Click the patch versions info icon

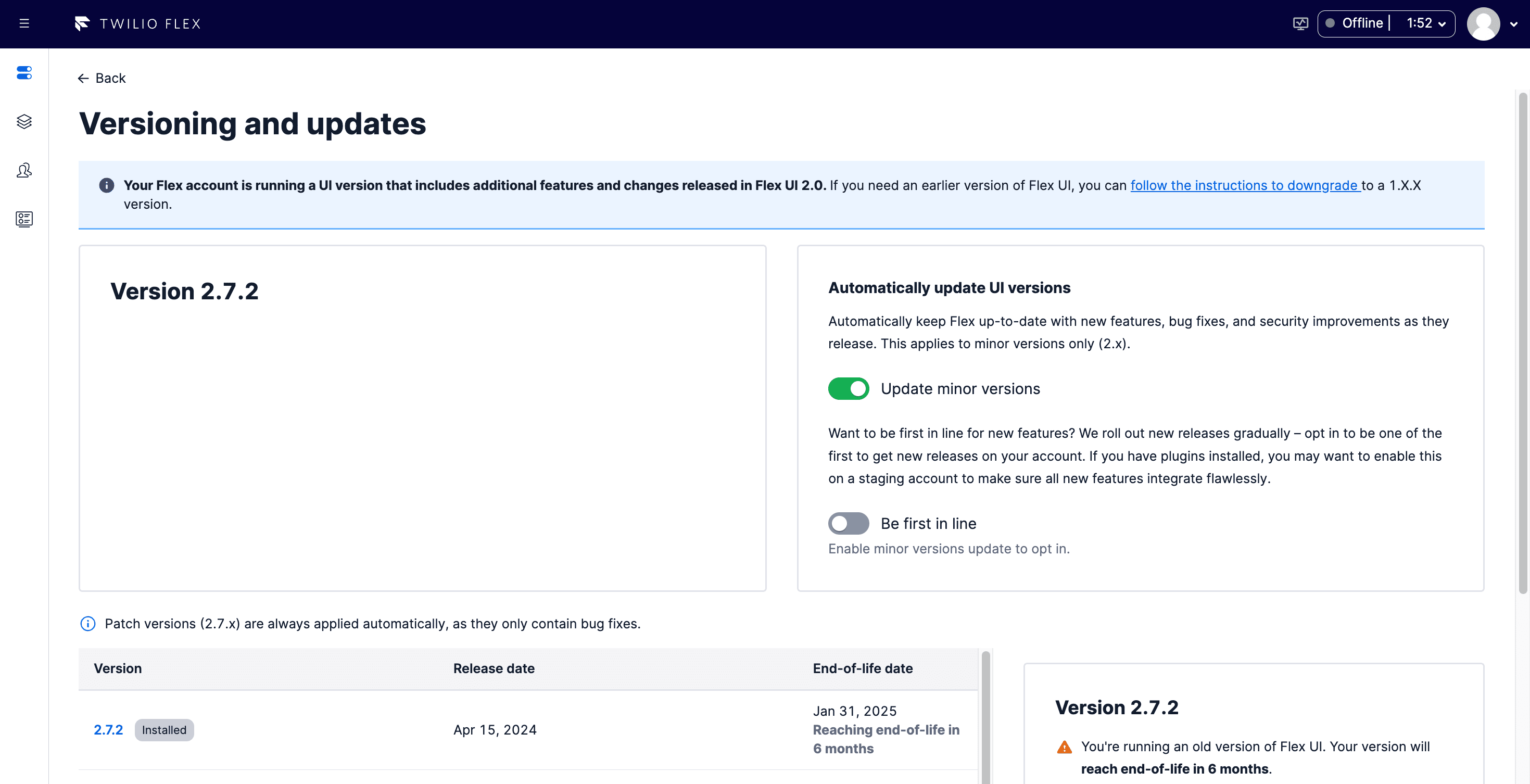(x=87, y=624)
